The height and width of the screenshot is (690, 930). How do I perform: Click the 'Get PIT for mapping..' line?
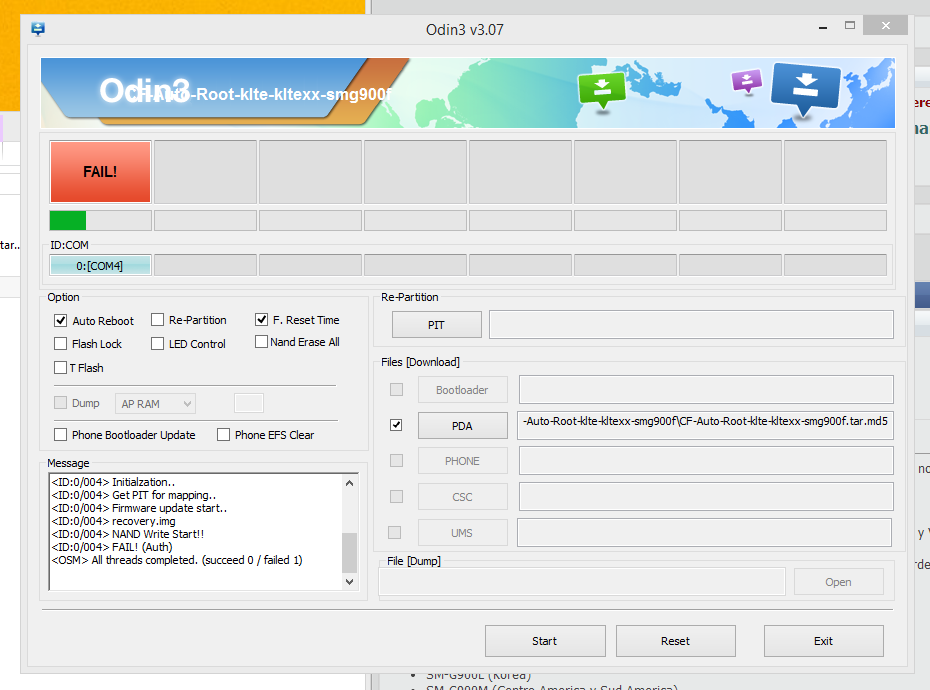[133, 495]
